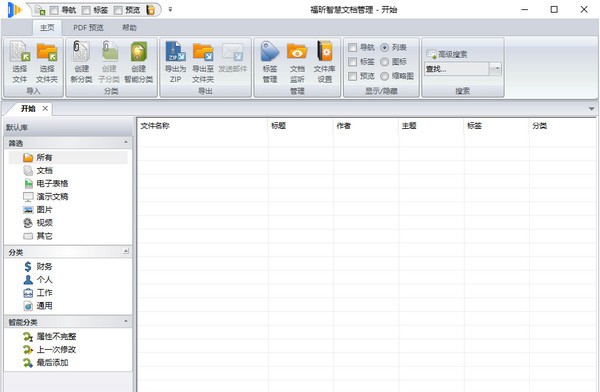Click the 高级搜索 icon
The height and width of the screenshot is (392, 600).
click(x=431, y=54)
